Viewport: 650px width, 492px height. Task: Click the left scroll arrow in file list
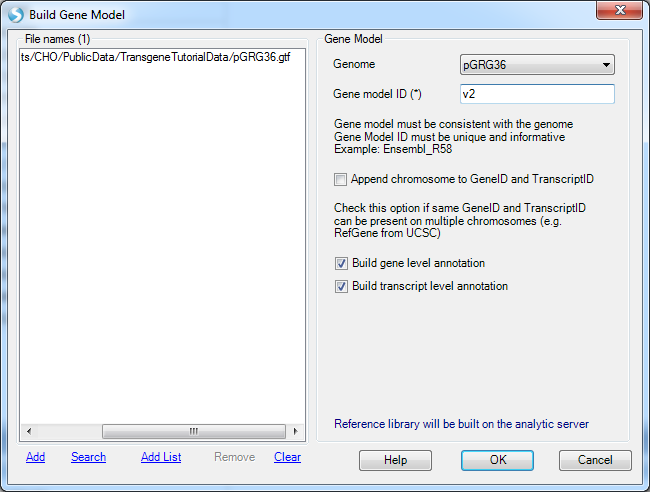[x=29, y=431]
